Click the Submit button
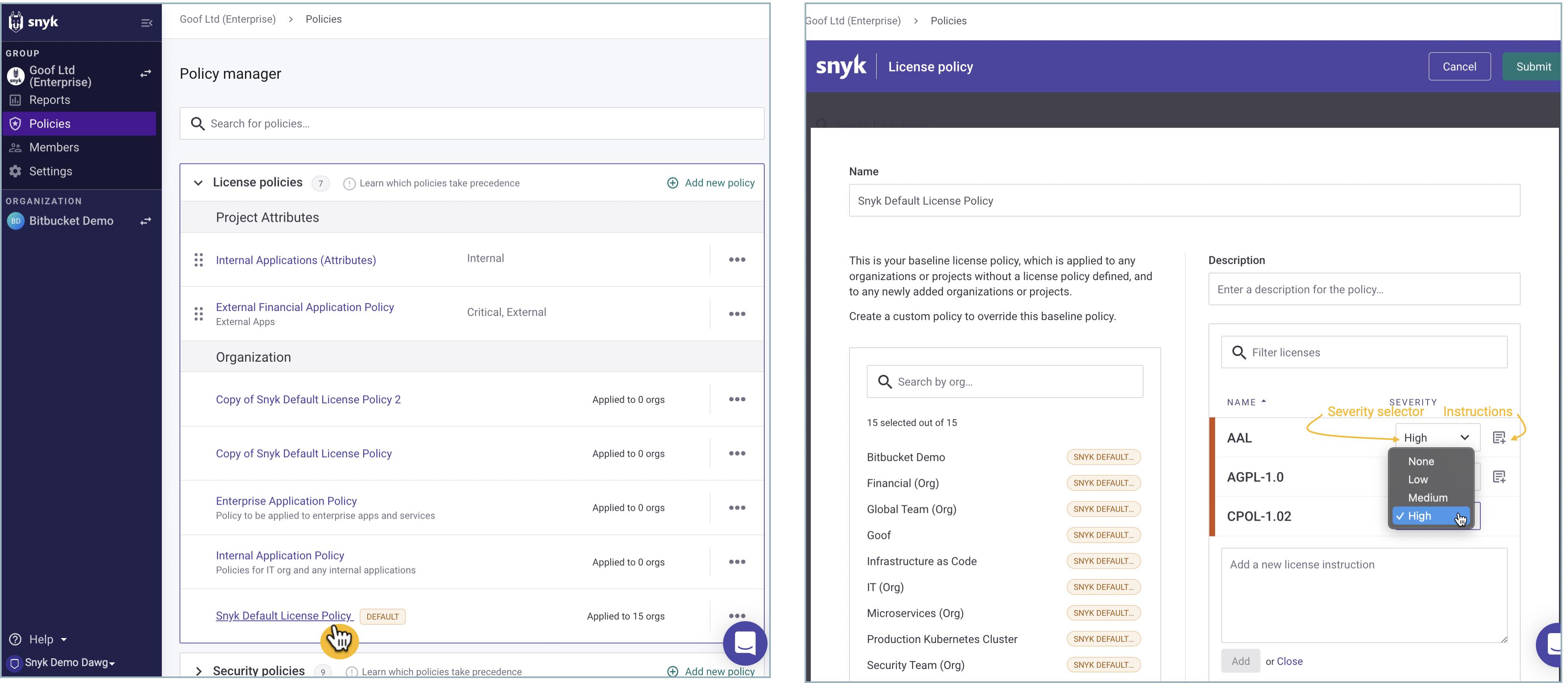Image resolution: width=1568 pixels, height=683 pixels. click(x=1533, y=67)
